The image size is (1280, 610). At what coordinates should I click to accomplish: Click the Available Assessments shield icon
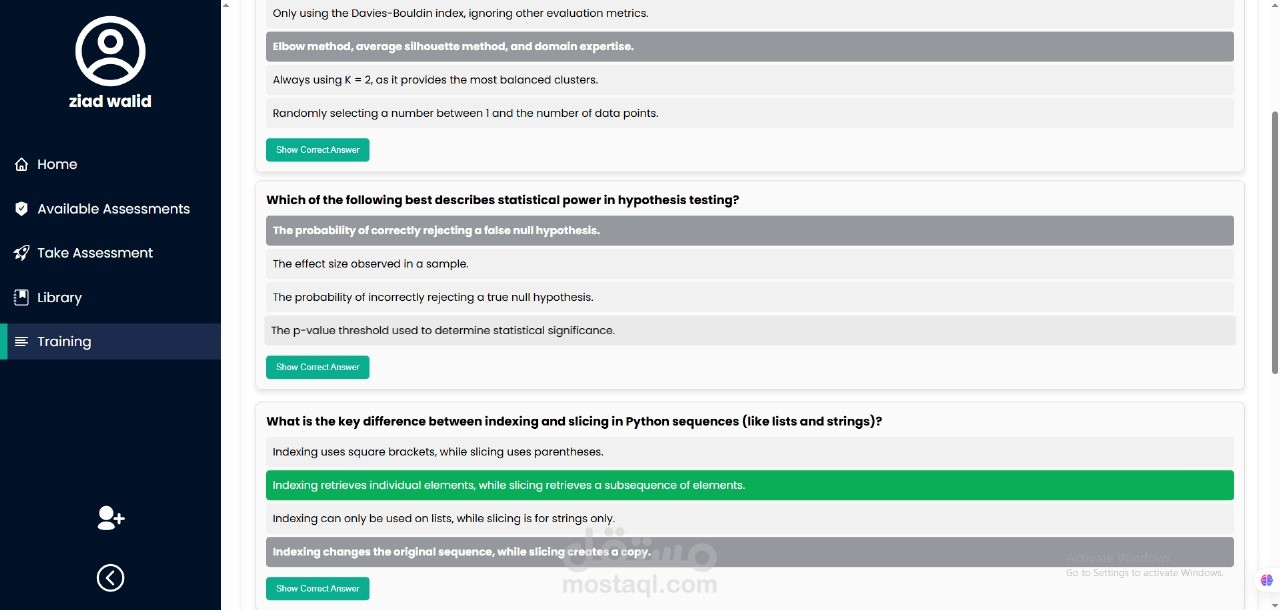click(21, 209)
